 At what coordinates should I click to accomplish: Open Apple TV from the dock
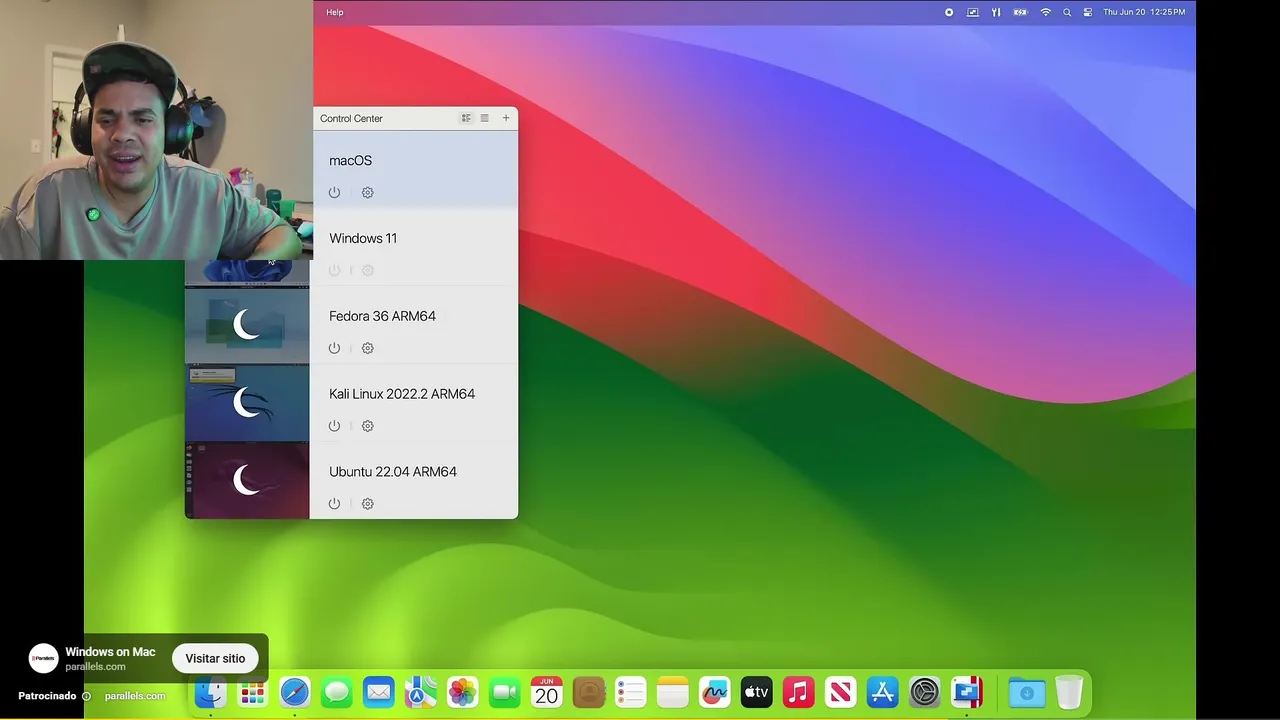756,692
